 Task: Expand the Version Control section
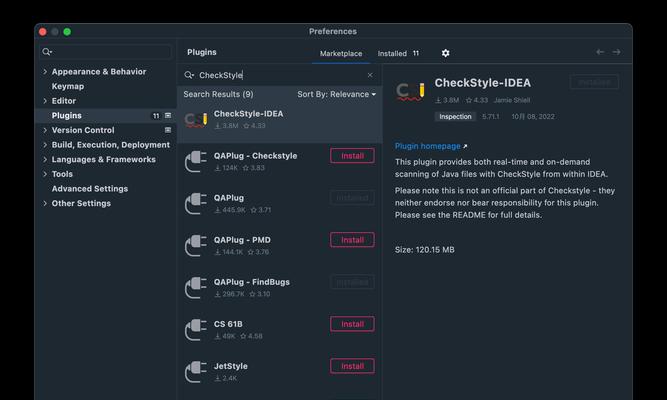point(45,130)
